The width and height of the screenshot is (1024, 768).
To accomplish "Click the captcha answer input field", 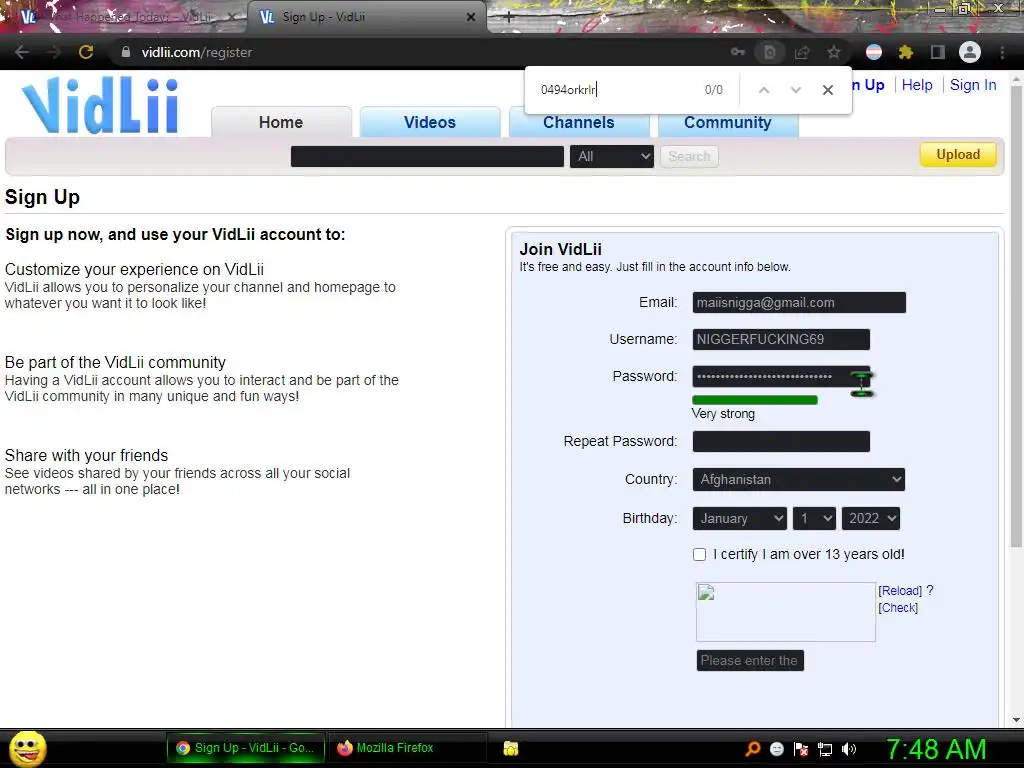I will point(750,661).
